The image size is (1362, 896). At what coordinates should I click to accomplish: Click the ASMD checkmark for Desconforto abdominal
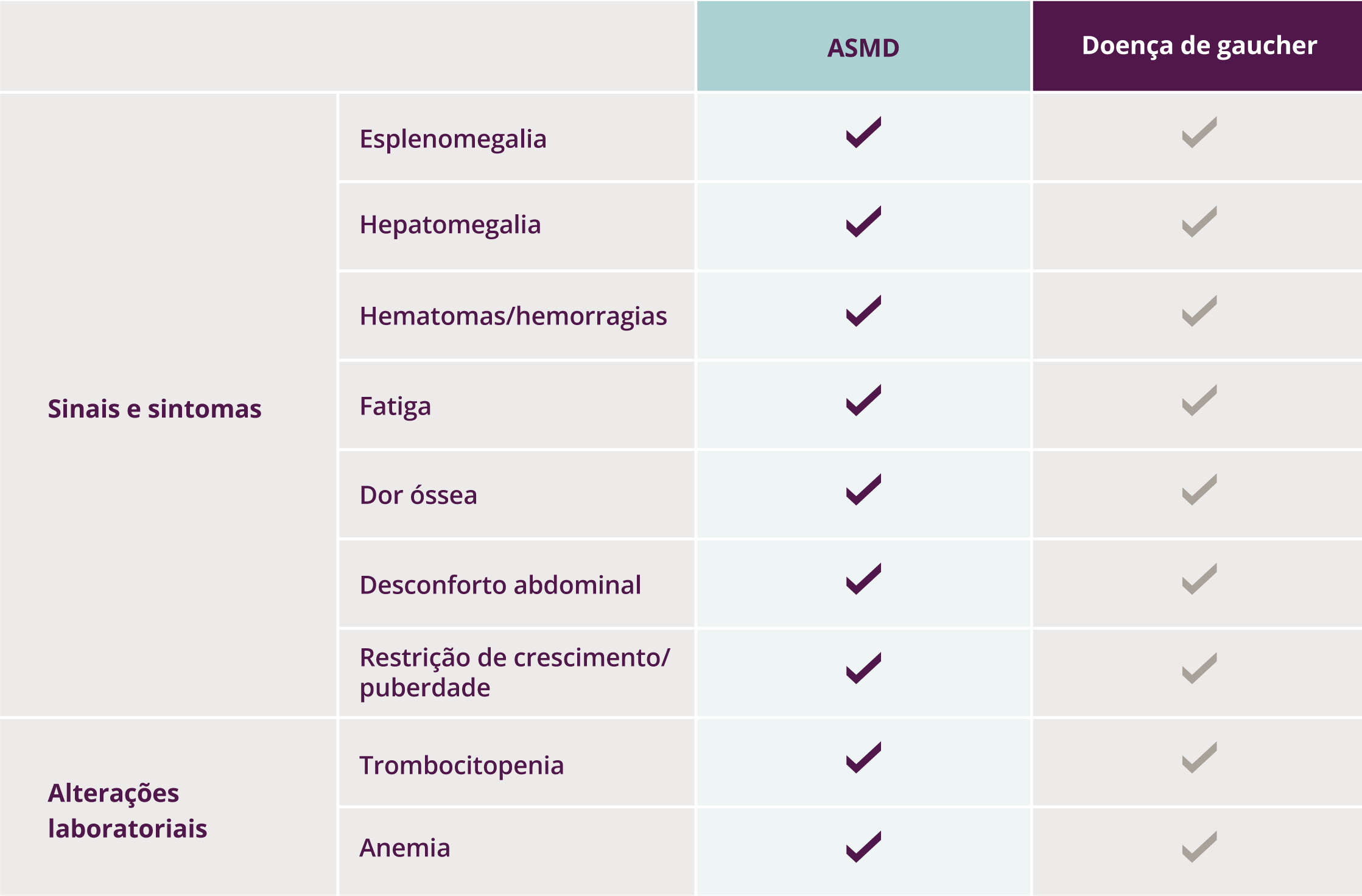(x=863, y=579)
